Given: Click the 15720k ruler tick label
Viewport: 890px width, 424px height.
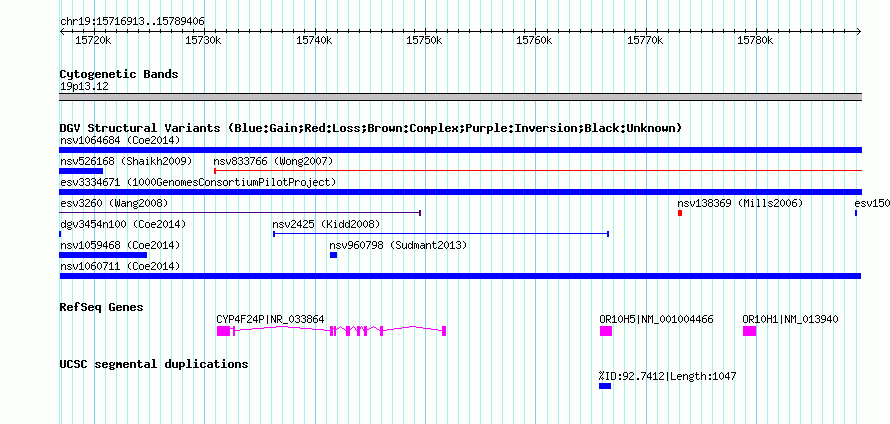Looking at the screenshot, I should pos(93,41).
